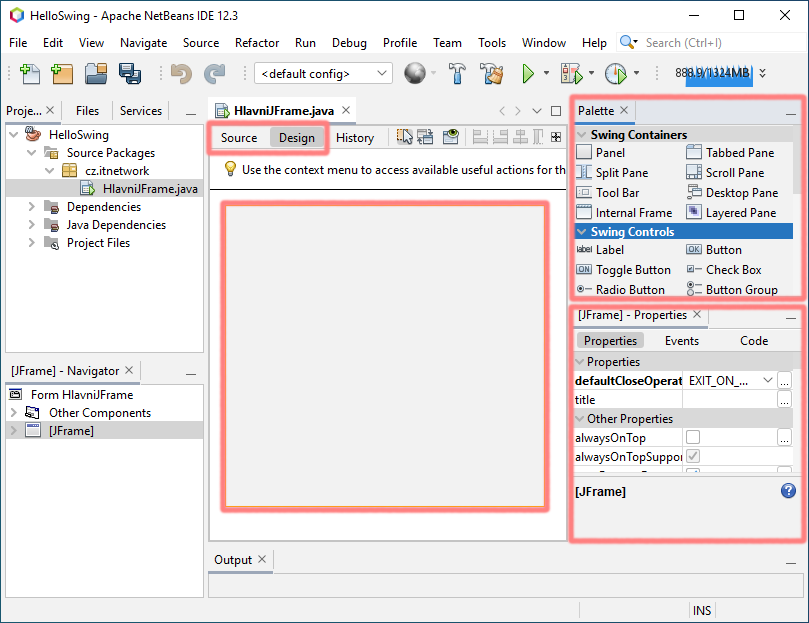Click the Redo arrow icon
809x623 pixels.
tap(215, 73)
